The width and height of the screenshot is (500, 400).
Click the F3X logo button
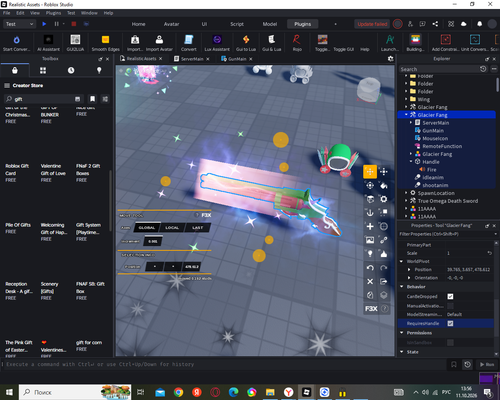click(x=371, y=309)
